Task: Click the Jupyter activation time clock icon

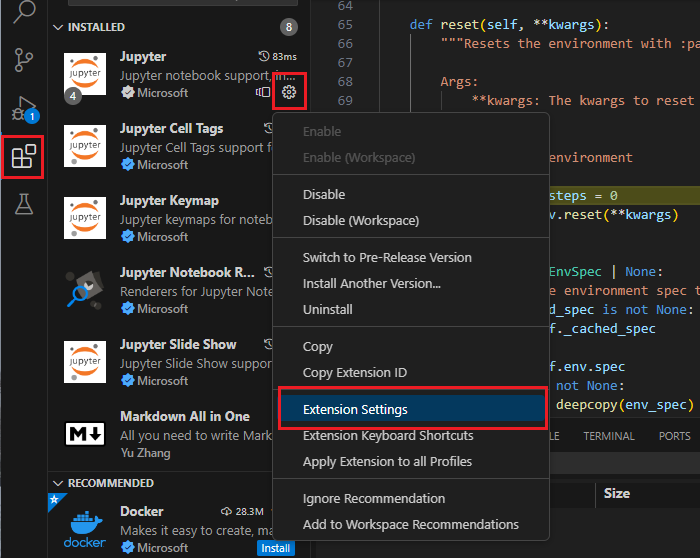Action: pos(264,56)
